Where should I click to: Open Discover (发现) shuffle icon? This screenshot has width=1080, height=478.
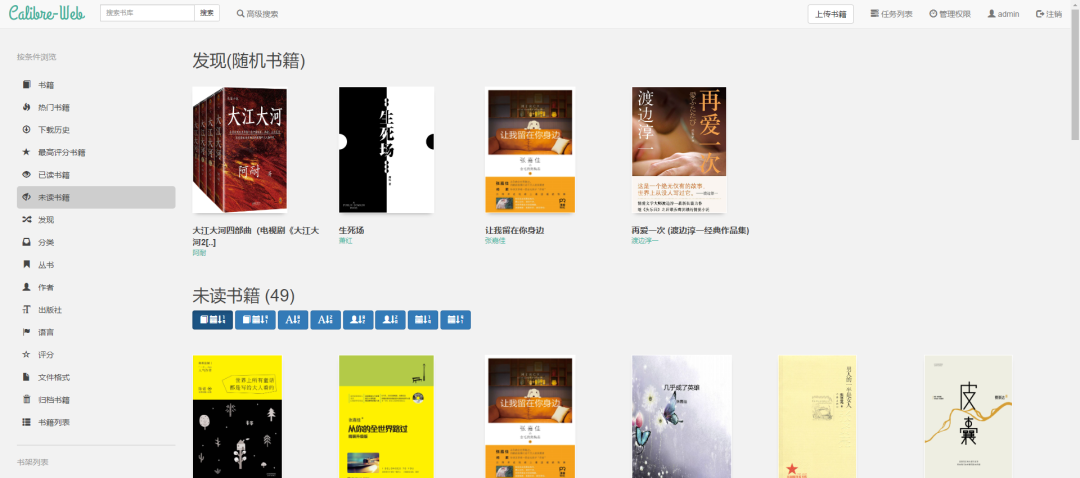pyautogui.click(x=26, y=220)
